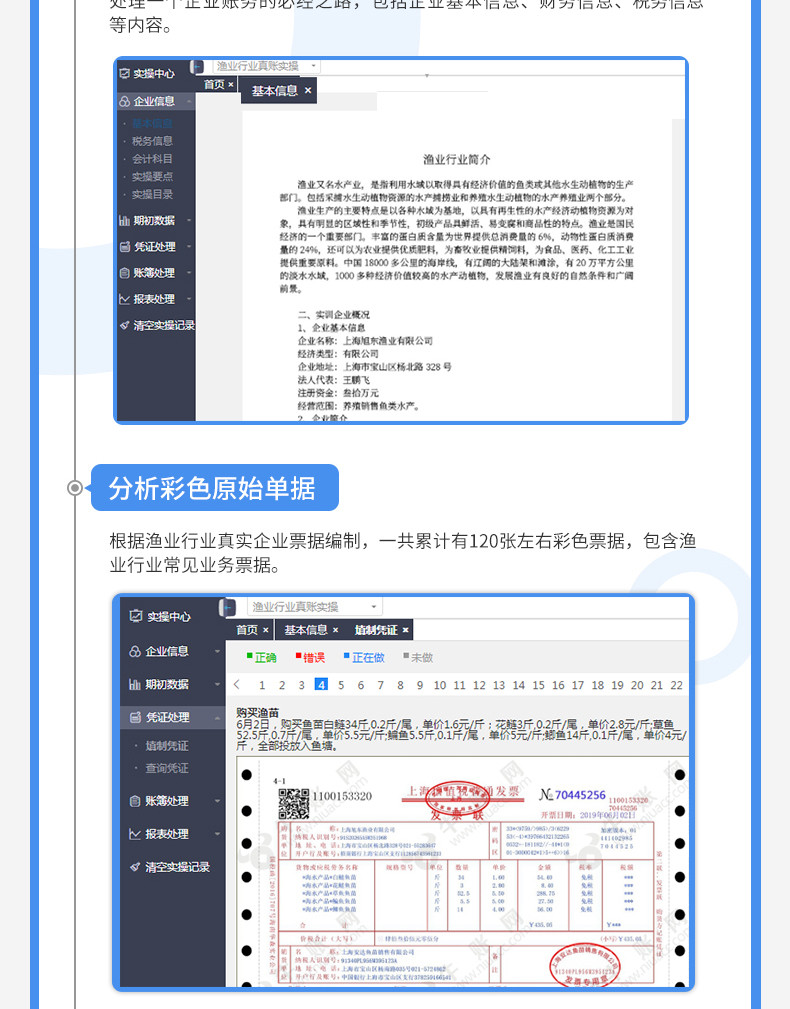The width and height of the screenshot is (790, 1009).
Task: Click the red 错误 status legend
Action: (310, 657)
